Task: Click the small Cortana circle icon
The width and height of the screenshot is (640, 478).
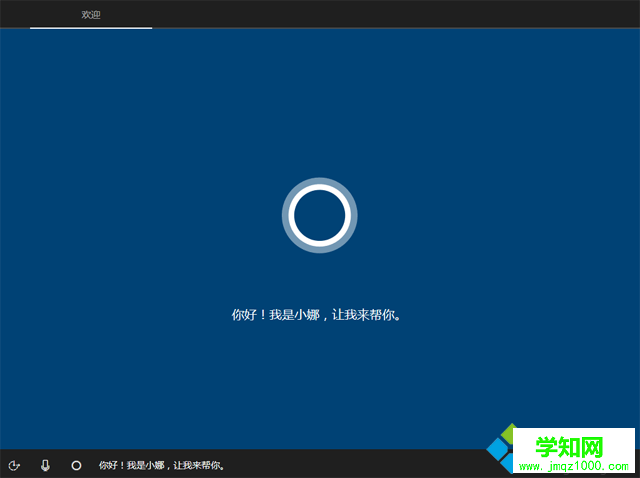Action: 76,465
